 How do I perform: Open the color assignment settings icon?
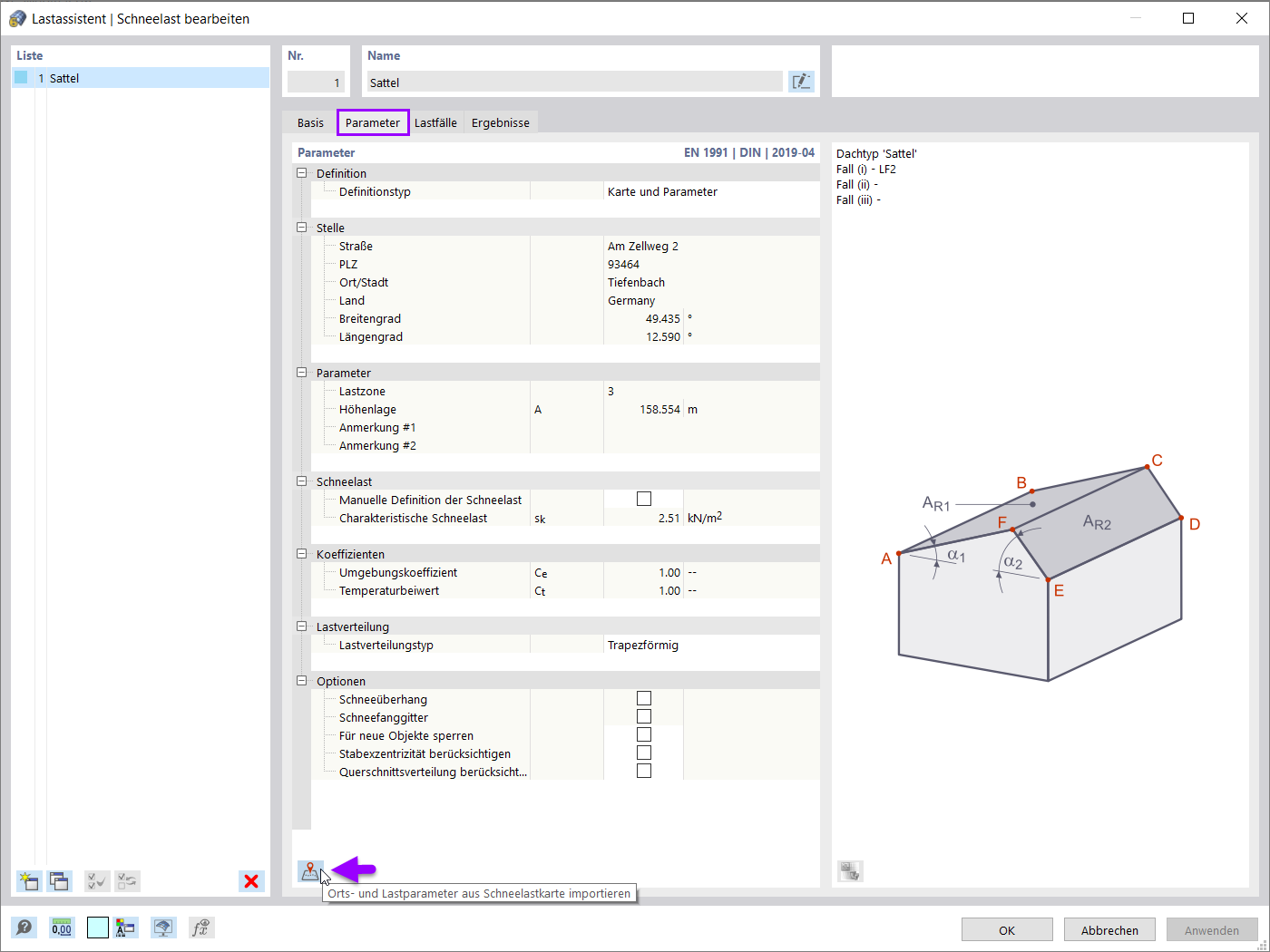[126, 928]
